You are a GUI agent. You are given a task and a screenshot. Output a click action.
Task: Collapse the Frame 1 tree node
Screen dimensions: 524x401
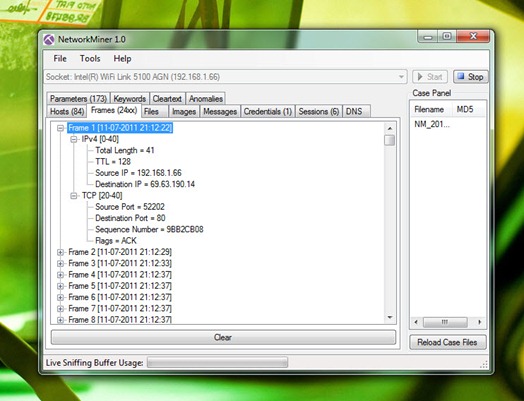coord(60,128)
